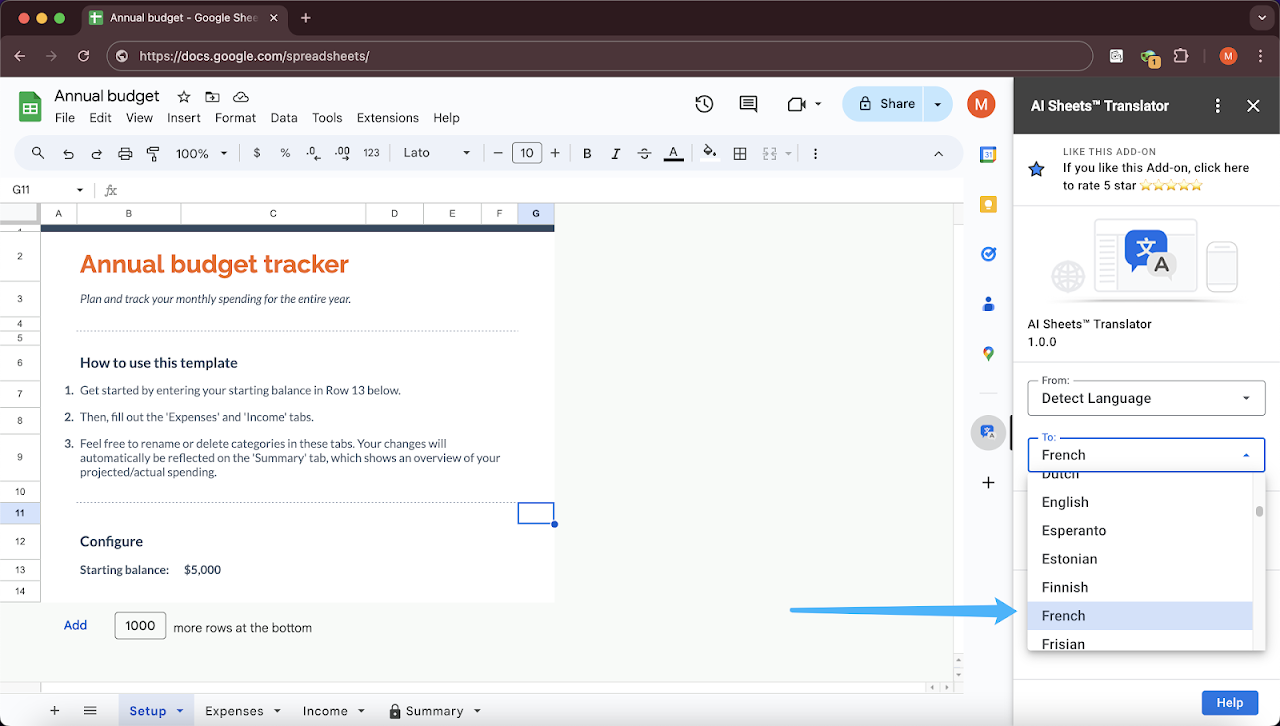The image size is (1280, 726).
Task: Open the Format menu
Action: coord(235,117)
